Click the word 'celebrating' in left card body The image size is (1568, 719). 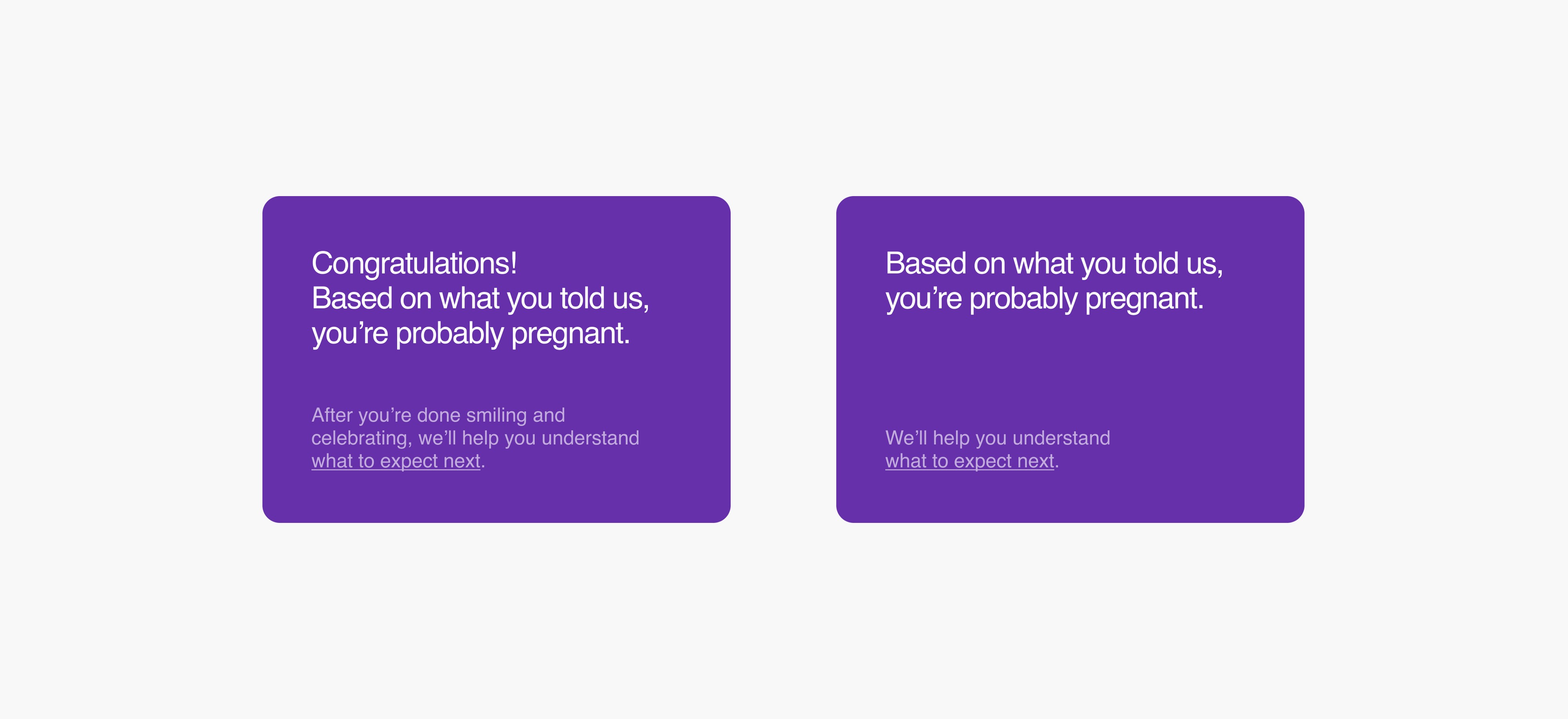[x=359, y=438]
